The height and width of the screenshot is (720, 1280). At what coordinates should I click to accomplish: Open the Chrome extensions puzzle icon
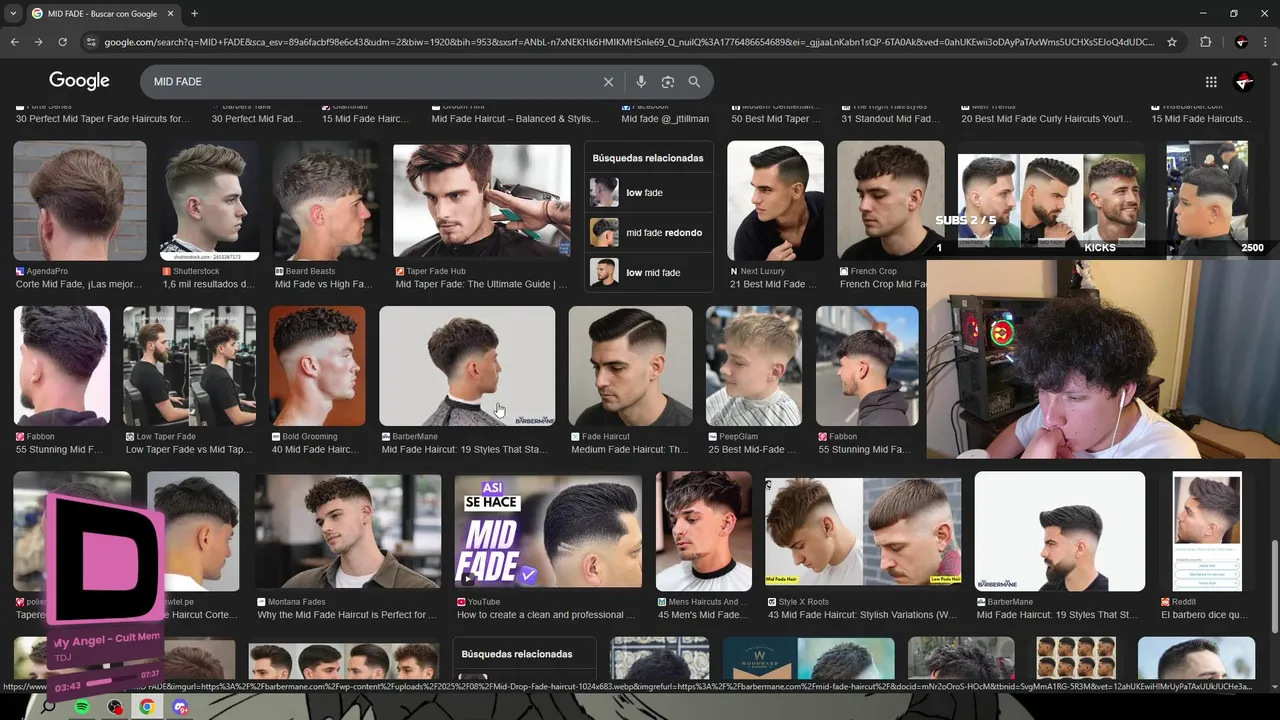coord(1205,42)
